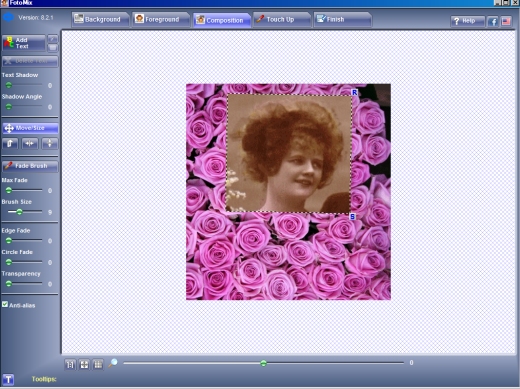
Task: Click the fit-to-window zoom icon
Action: (x=84, y=365)
